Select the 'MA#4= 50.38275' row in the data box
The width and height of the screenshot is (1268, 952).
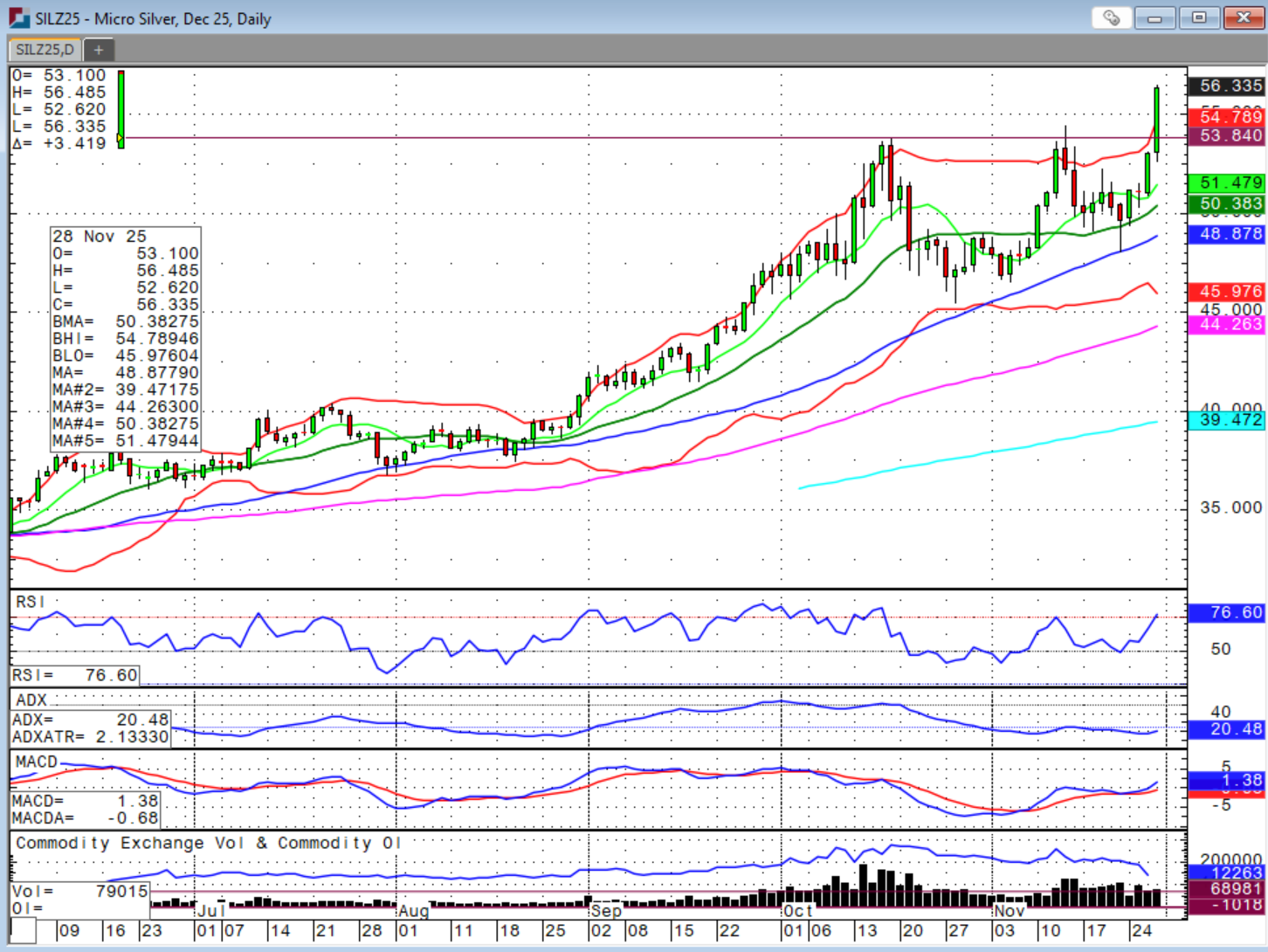(126, 424)
